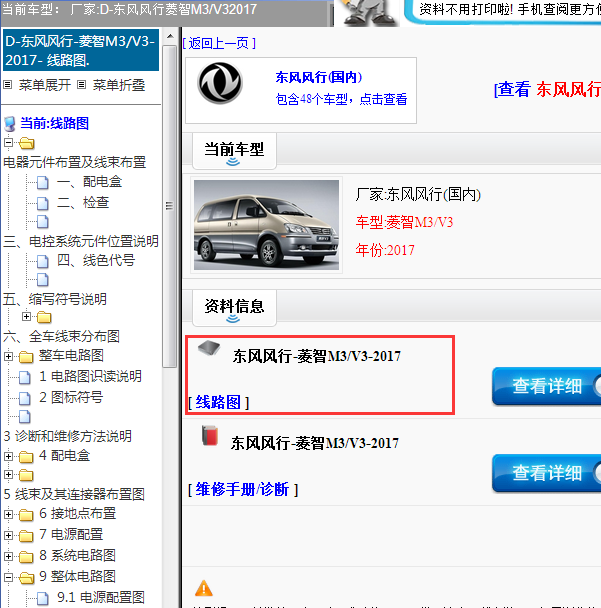Expand the folder above 六、全车线束分布图
Screen dimensions: 601x608
26,316
